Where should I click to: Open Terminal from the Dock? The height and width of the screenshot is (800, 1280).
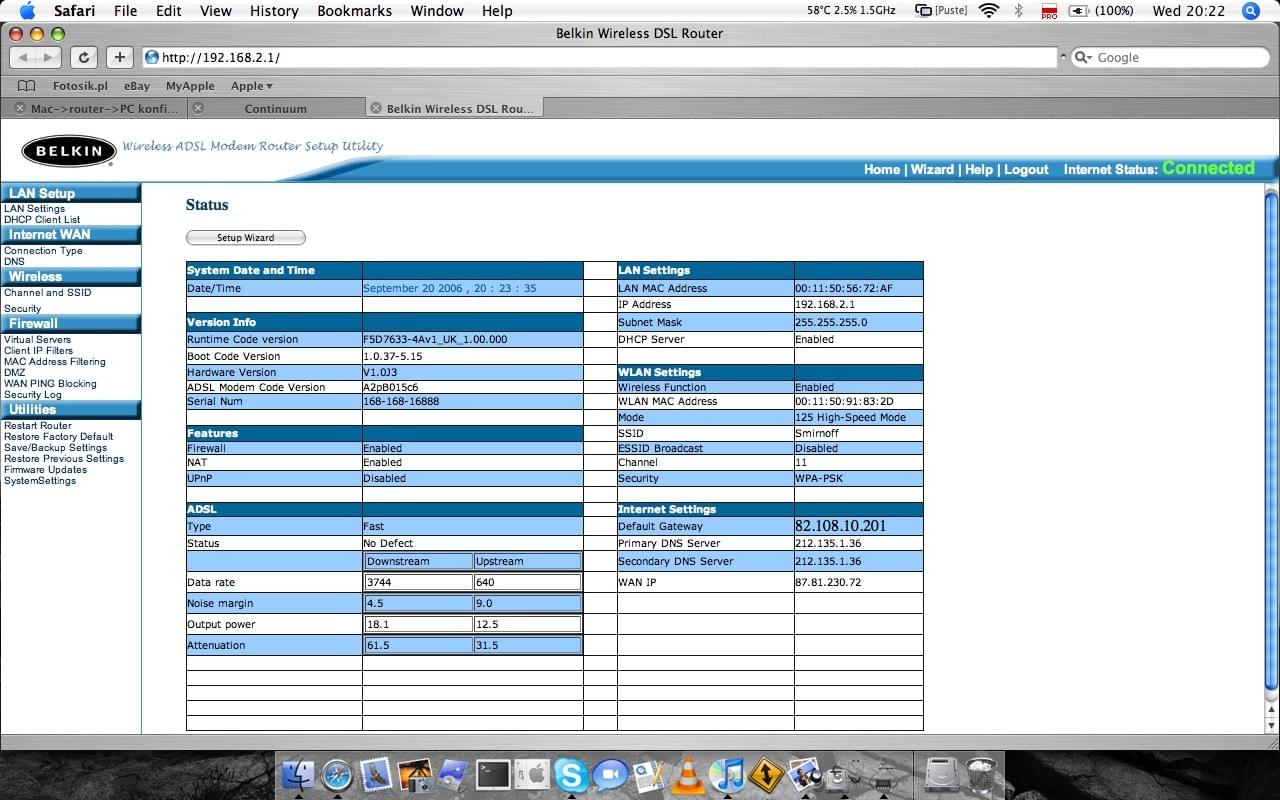tap(493, 774)
